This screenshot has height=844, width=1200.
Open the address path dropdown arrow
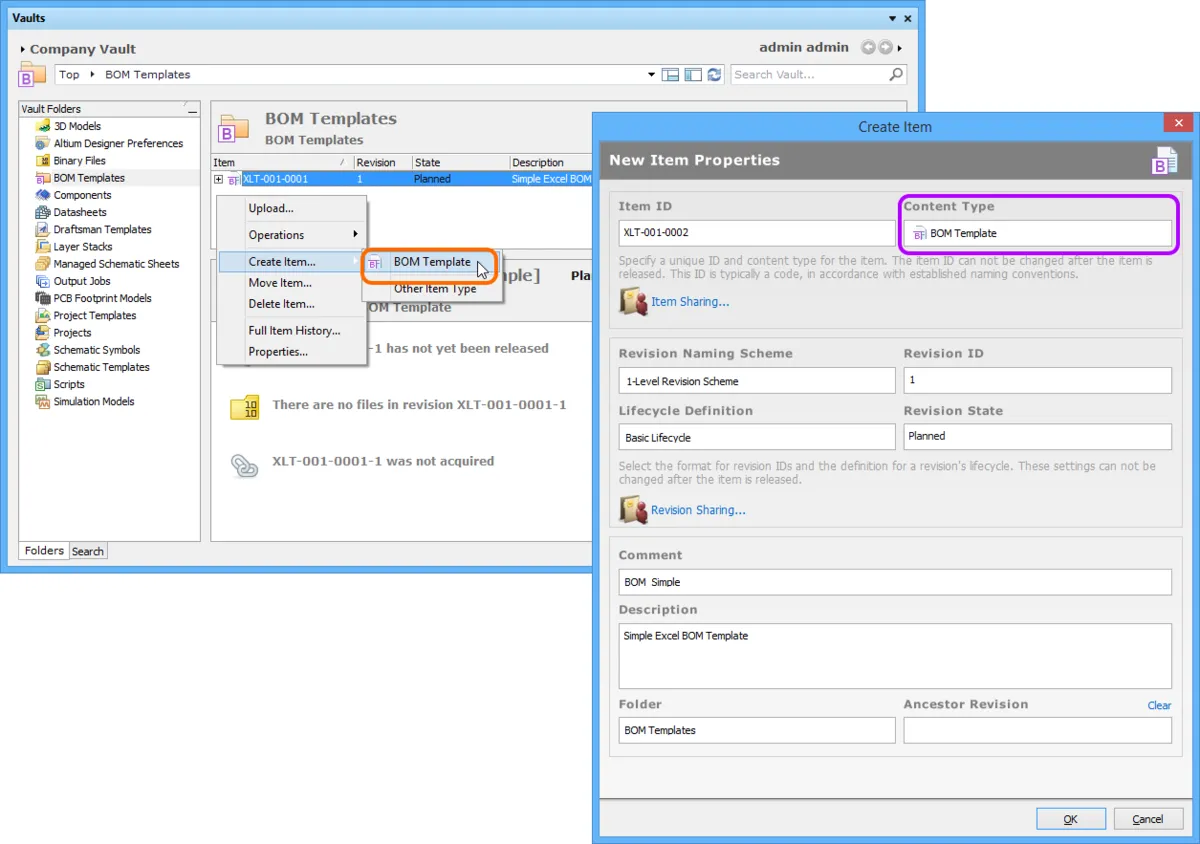(x=652, y=74)
